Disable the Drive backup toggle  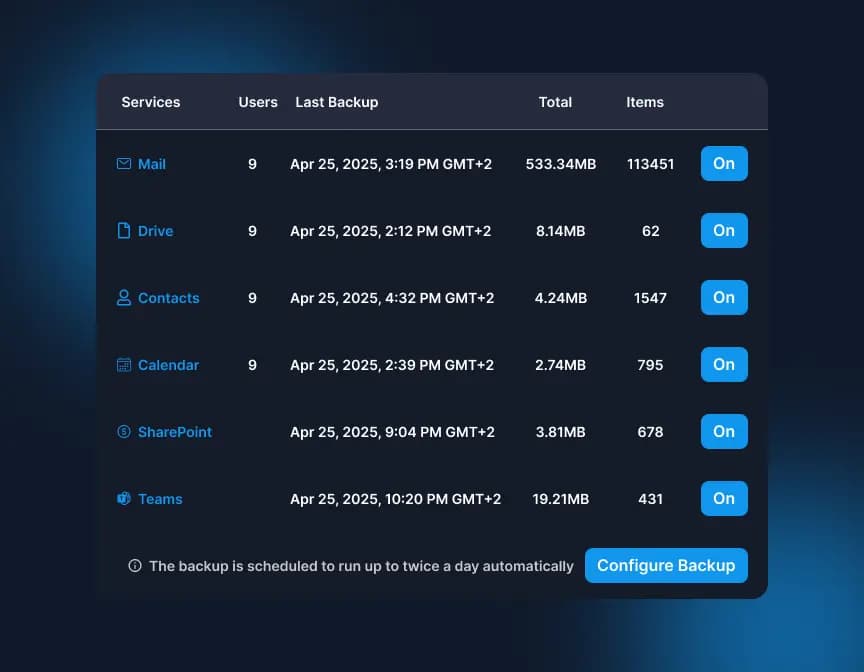click(723, 230)
